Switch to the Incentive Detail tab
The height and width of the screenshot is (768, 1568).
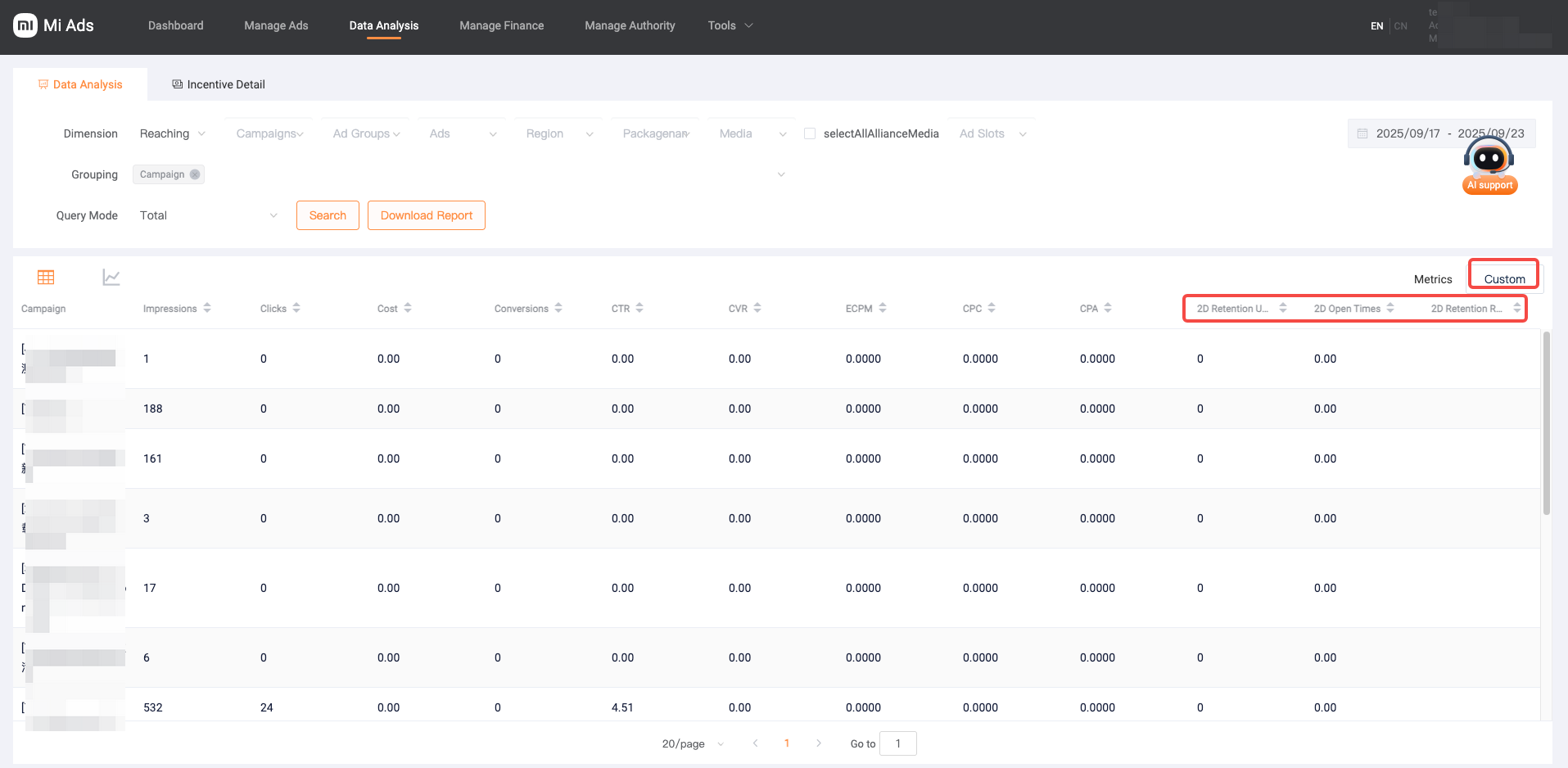point(219,84)
